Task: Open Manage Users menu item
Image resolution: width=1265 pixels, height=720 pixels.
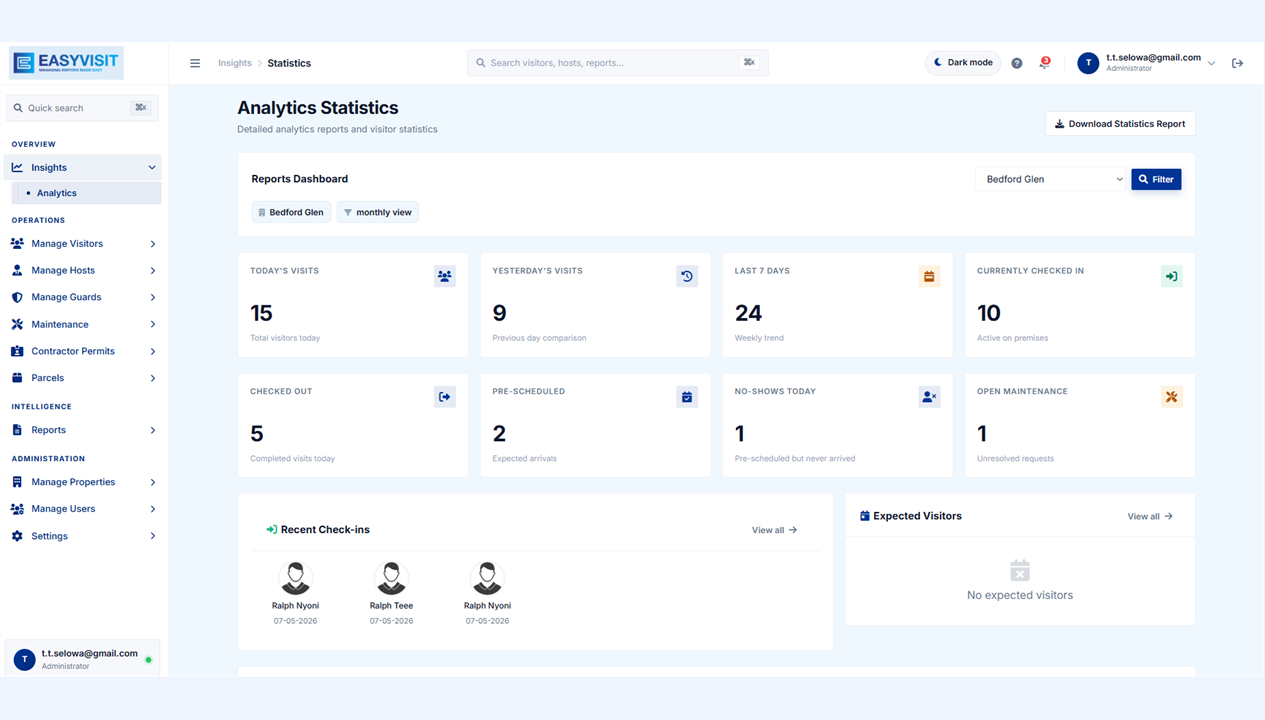Action: pos(84,509)
